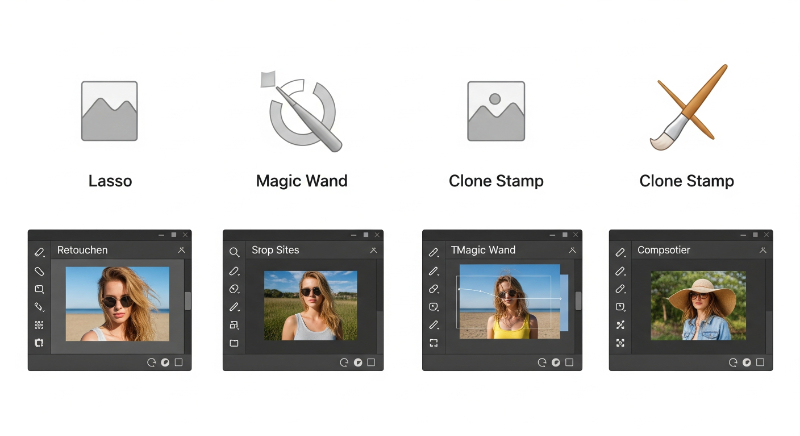
Task: Toggle the pin icon beside Retouchen title
Action: click(x=181, y=250)
